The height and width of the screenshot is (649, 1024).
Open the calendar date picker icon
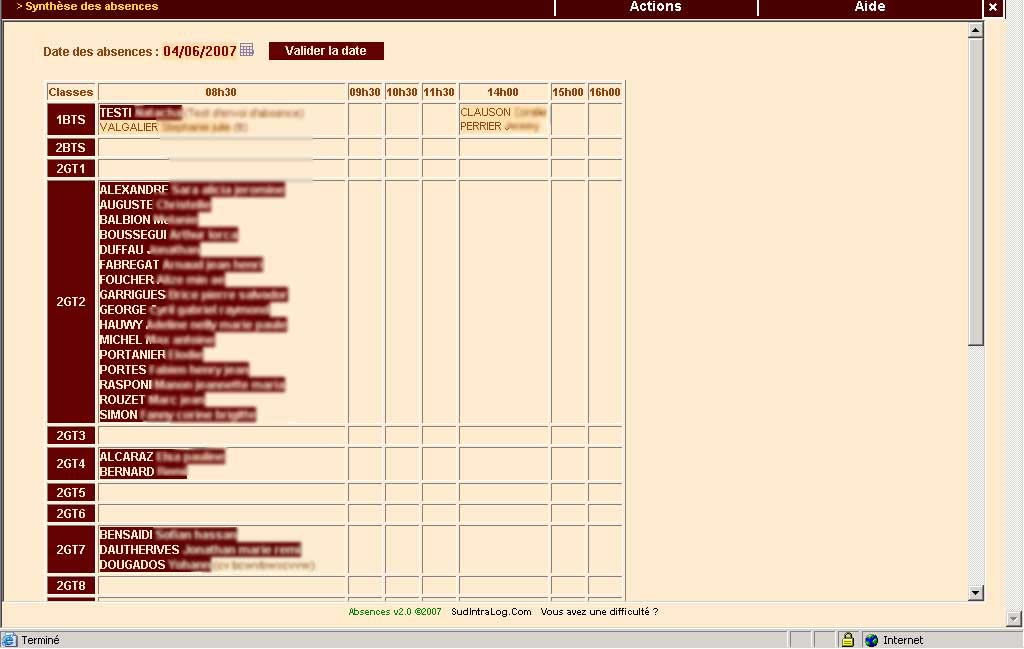point(247,50)
